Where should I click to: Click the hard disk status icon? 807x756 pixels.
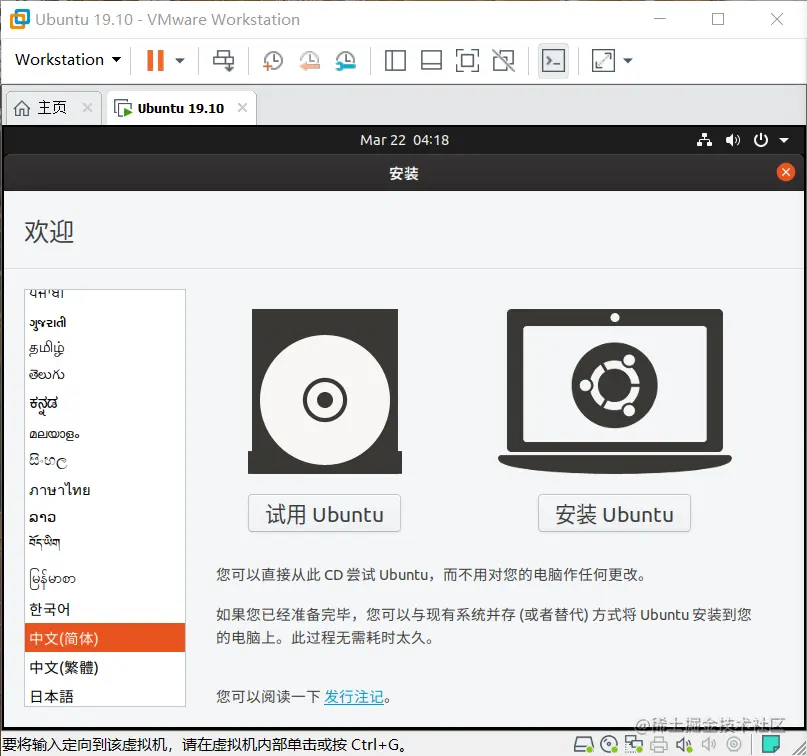(583, 745)
